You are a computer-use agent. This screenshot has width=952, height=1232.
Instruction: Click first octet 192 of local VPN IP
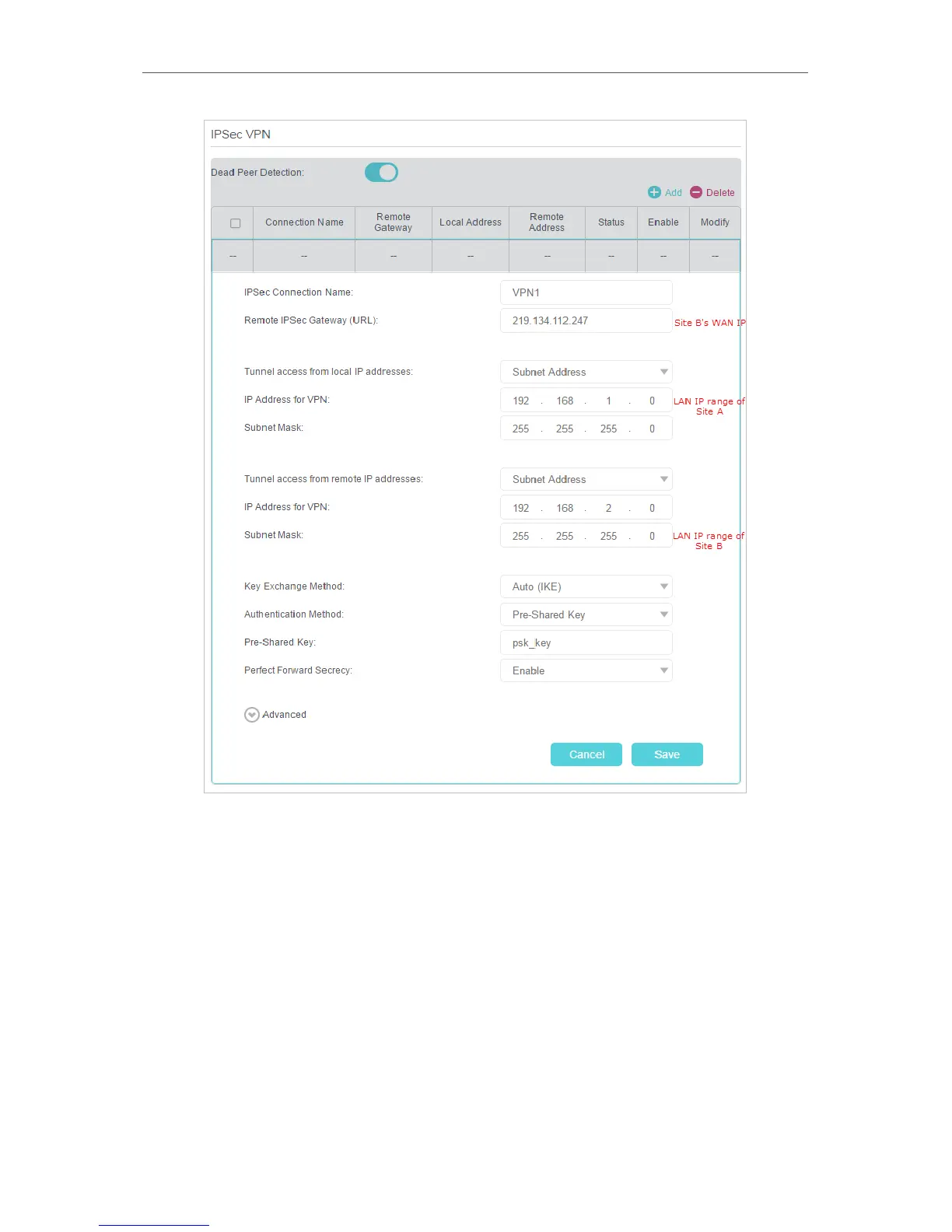pos(521,401)
